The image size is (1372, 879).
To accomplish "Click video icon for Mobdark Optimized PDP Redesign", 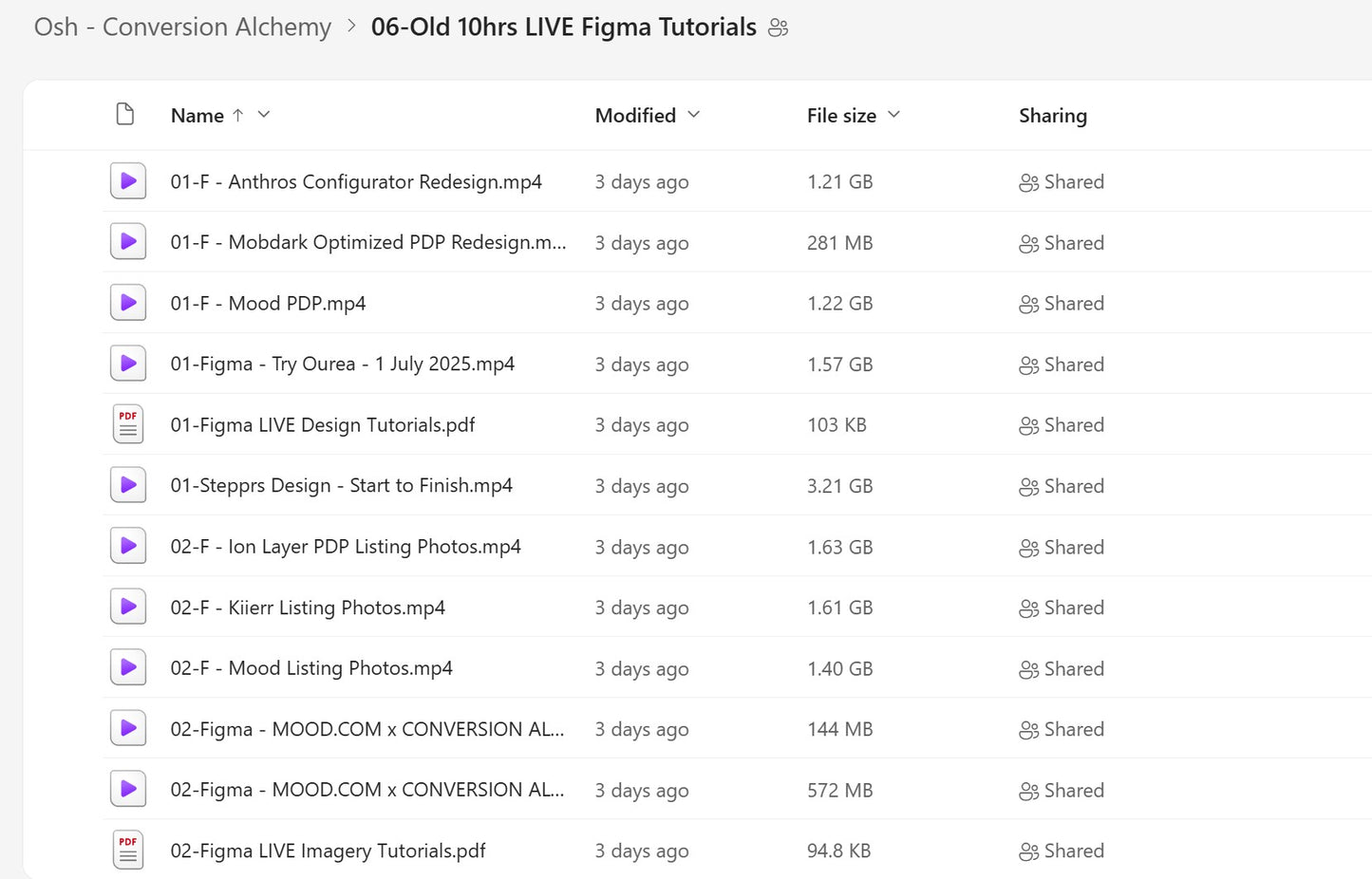I will pos(128,242).
